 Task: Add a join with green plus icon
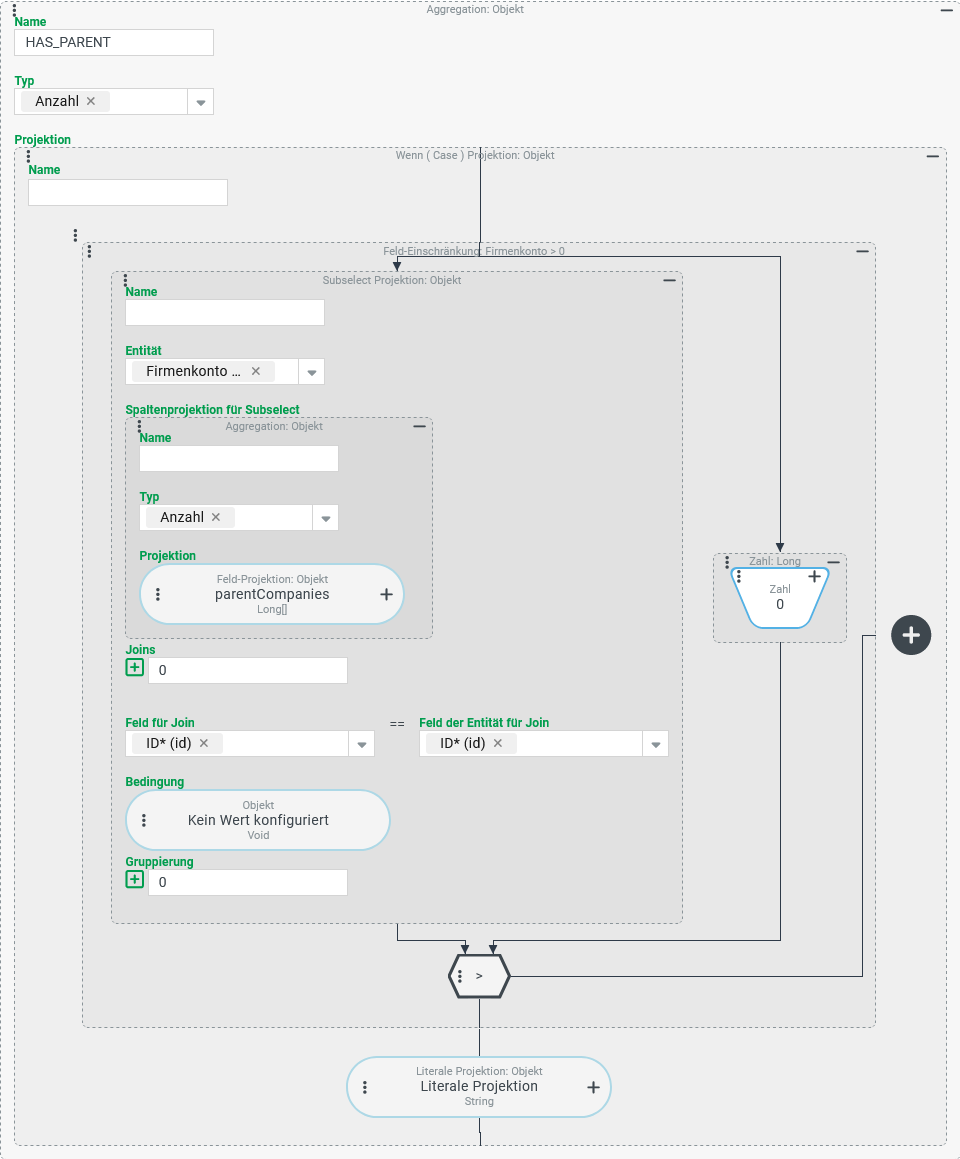pos(135,668)
